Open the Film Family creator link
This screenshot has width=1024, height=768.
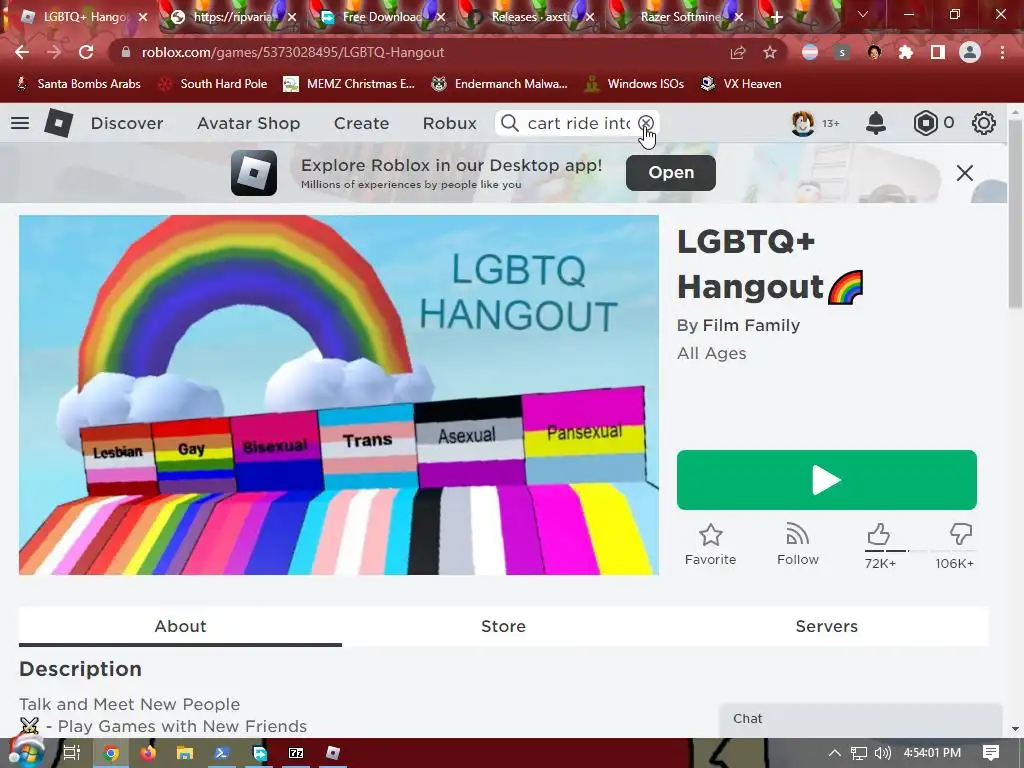pyautogui.click(x=751, y=325)
